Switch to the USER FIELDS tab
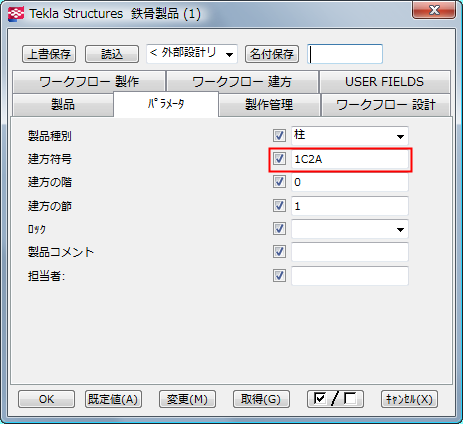The image size is (463, 424). click(x=385, y=82)
